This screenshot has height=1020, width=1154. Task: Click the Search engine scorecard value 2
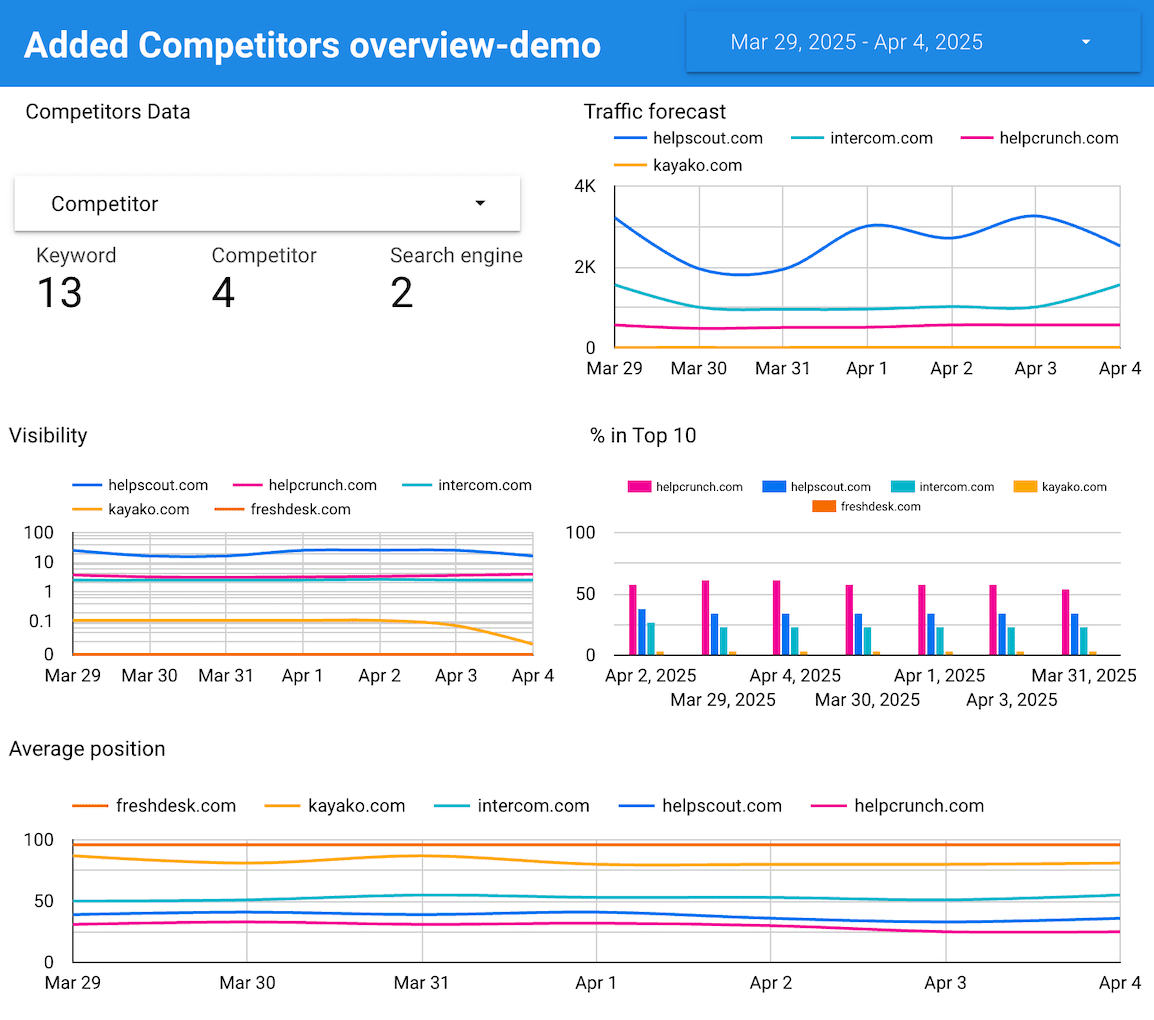coord(402,293)
